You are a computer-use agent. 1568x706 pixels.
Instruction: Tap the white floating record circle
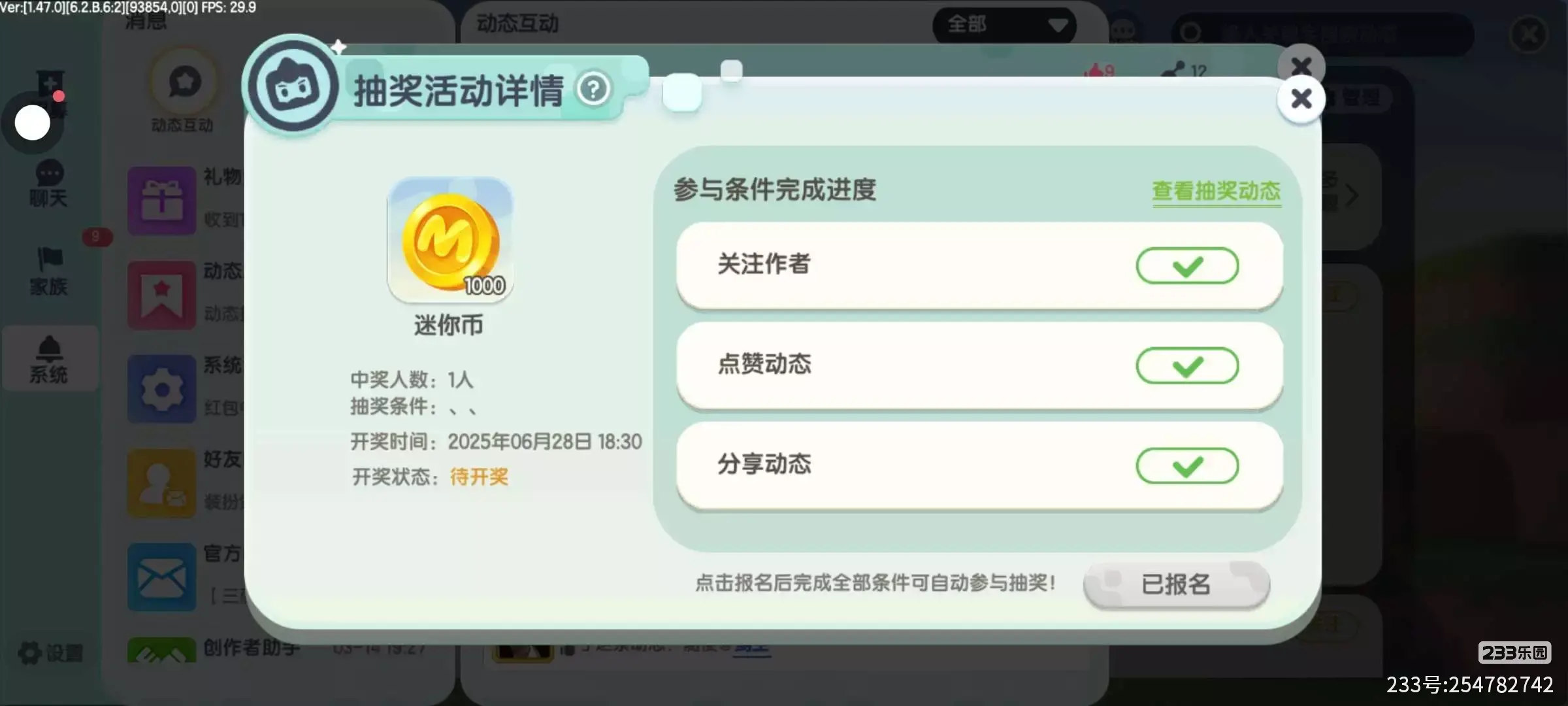(x=32, y=123)
